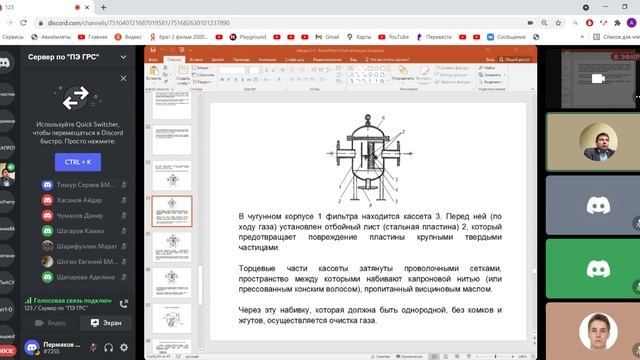Select voice member Тимур Серяев
Viewport: 640px width, 360px height.
tap(84, 185)
